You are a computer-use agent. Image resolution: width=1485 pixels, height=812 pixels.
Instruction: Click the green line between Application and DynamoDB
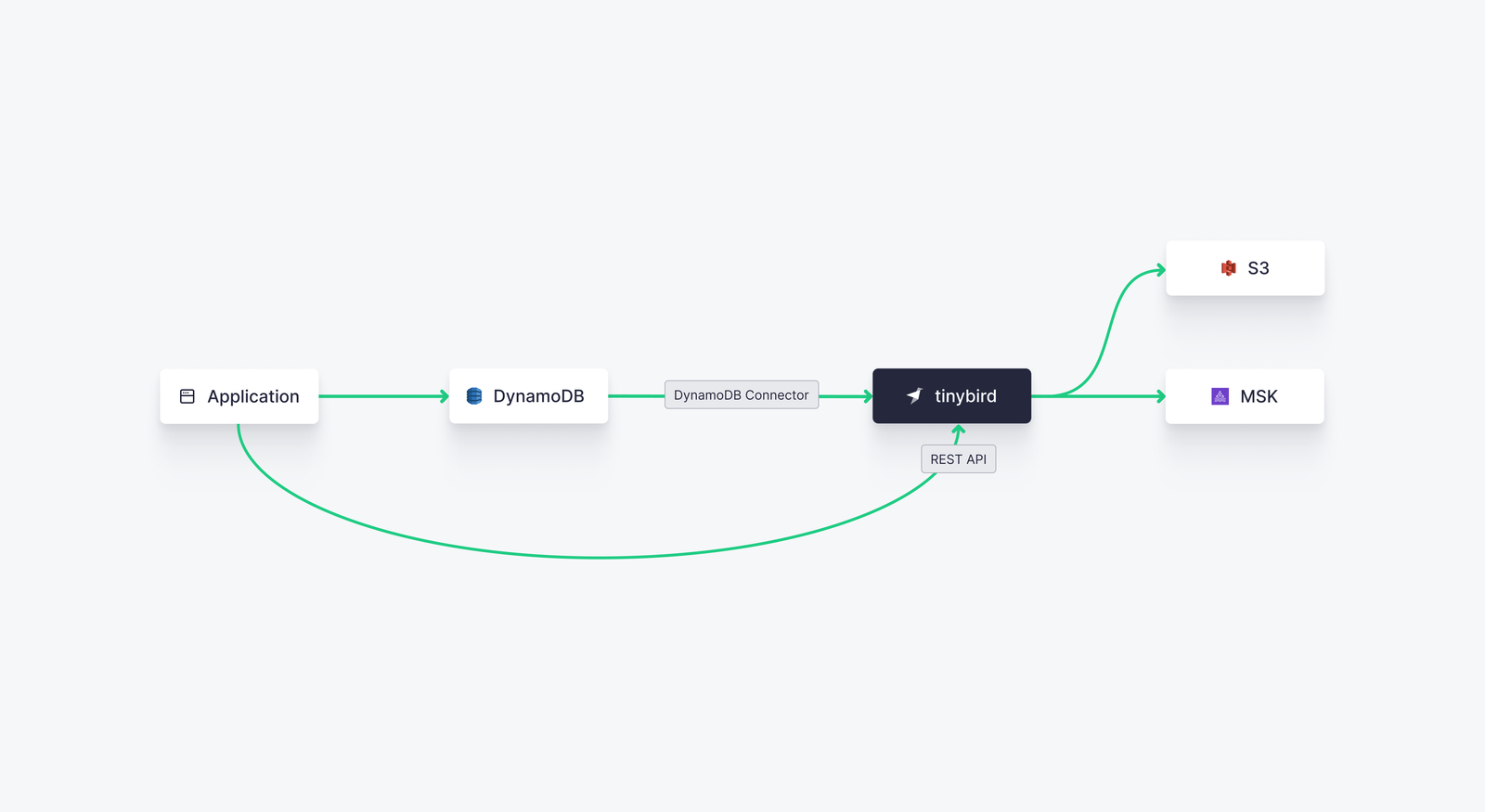pyautogui.click(x=381, y=396)
